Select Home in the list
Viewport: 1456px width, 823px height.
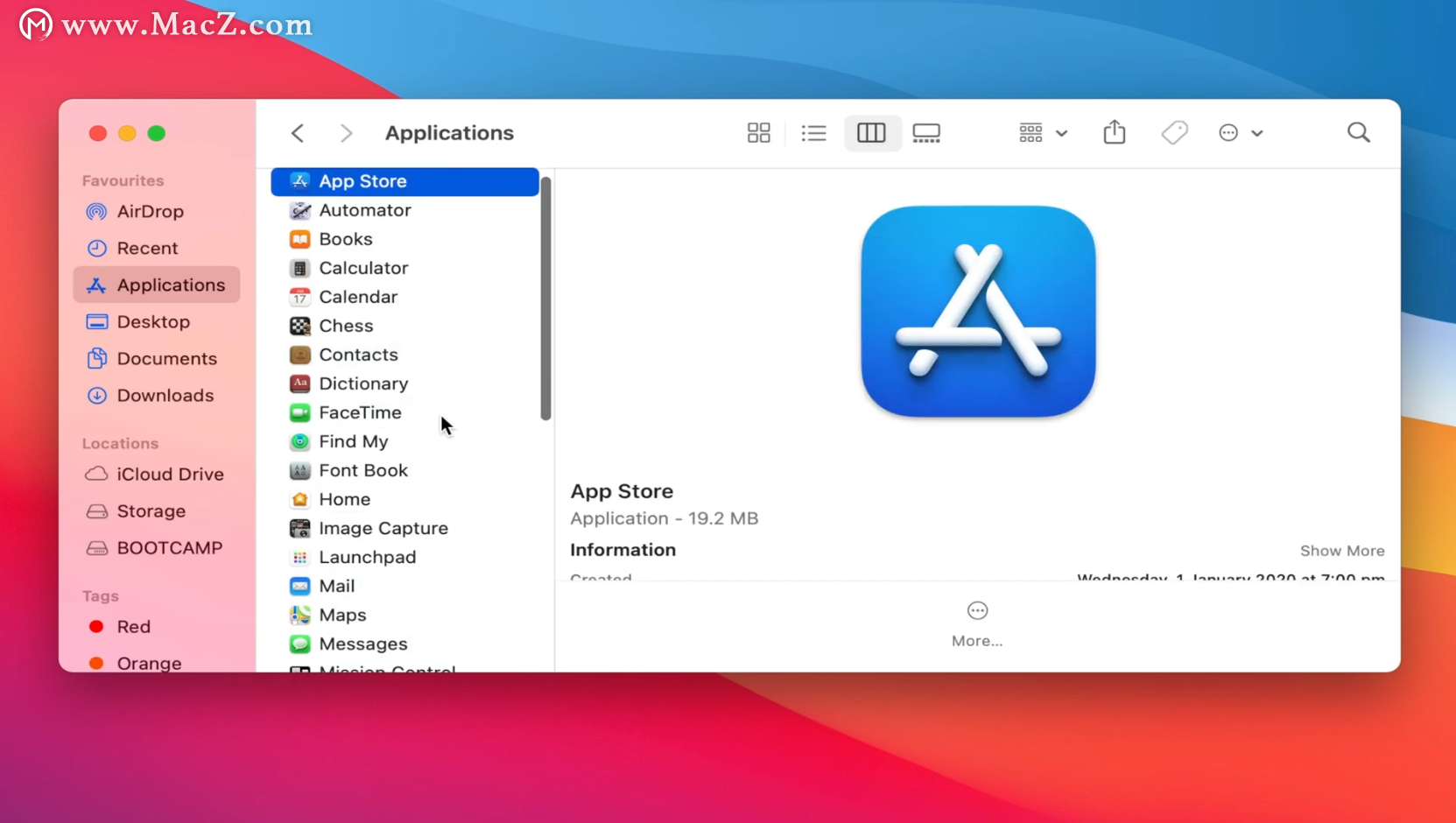point(404,499)
